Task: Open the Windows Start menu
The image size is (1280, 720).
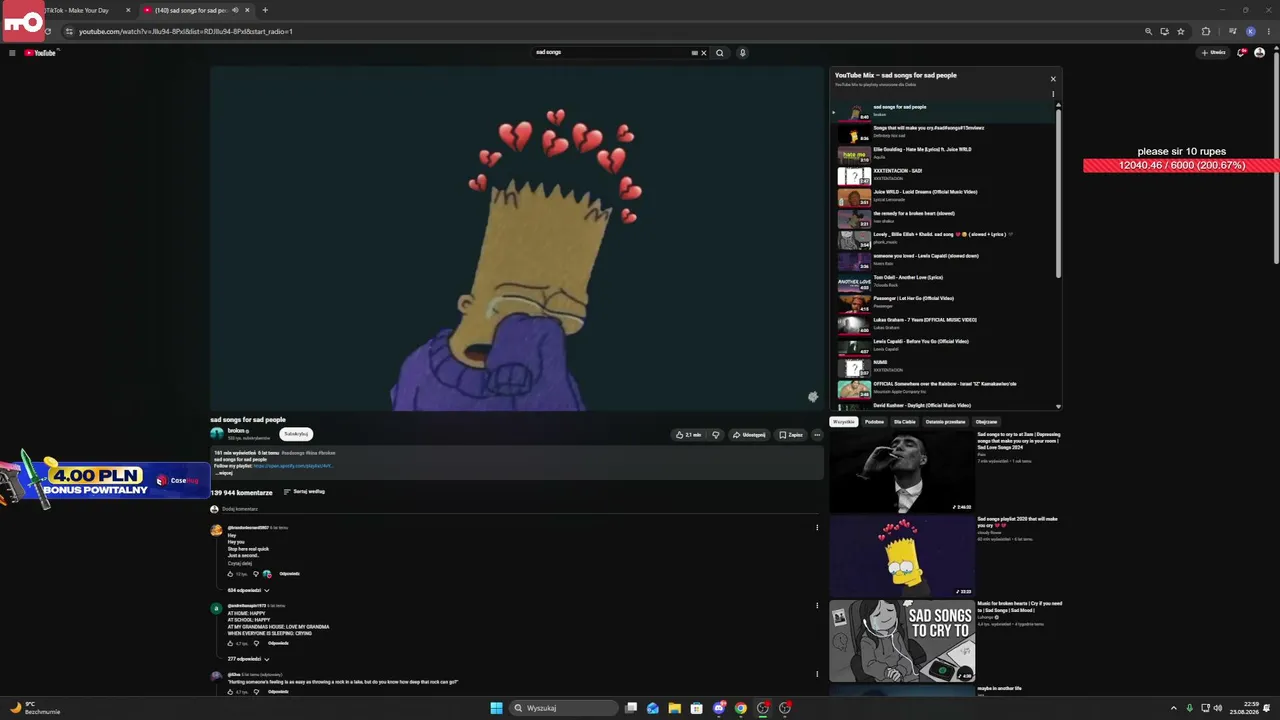Action: [x=496, y=708]
